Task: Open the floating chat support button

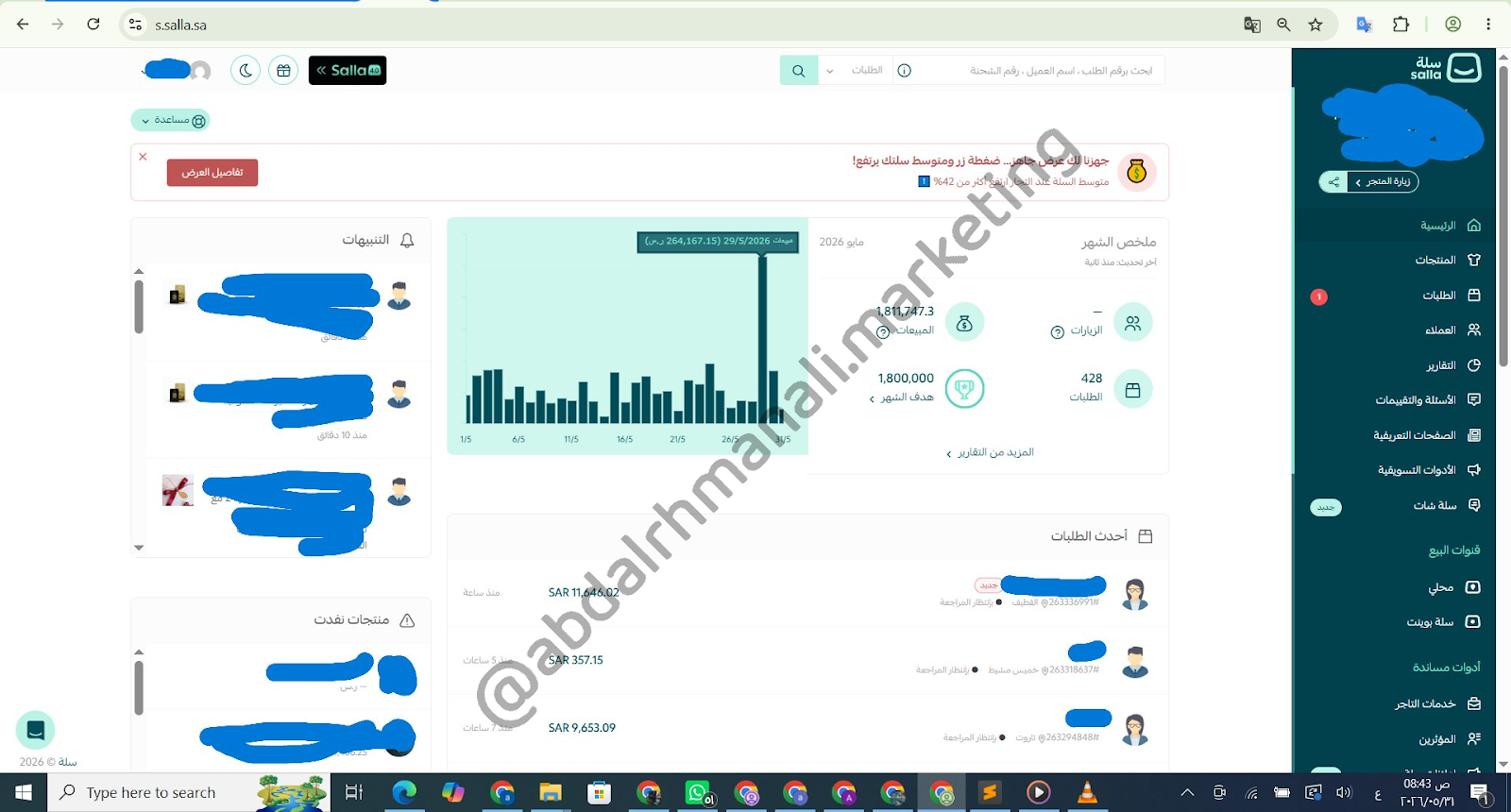Action: (35, 730)
